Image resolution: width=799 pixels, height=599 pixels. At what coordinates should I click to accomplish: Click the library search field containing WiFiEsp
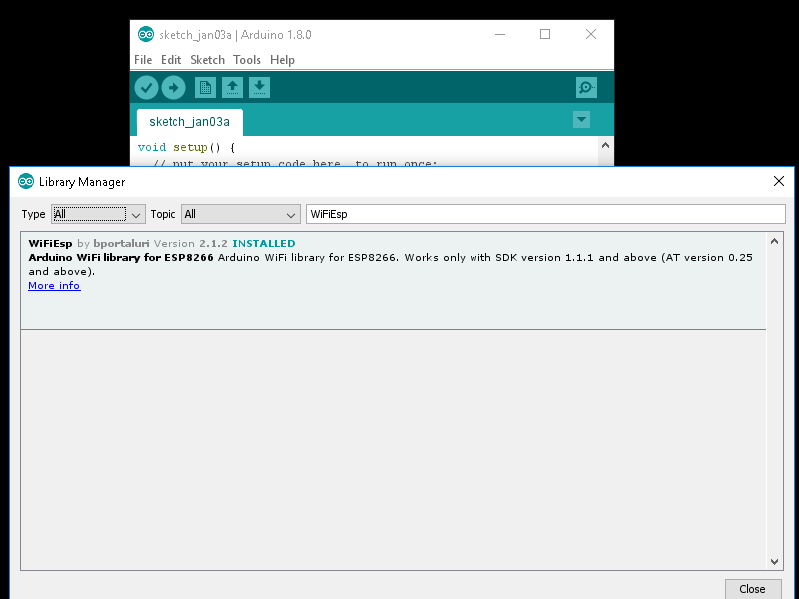tap(546, 214)
